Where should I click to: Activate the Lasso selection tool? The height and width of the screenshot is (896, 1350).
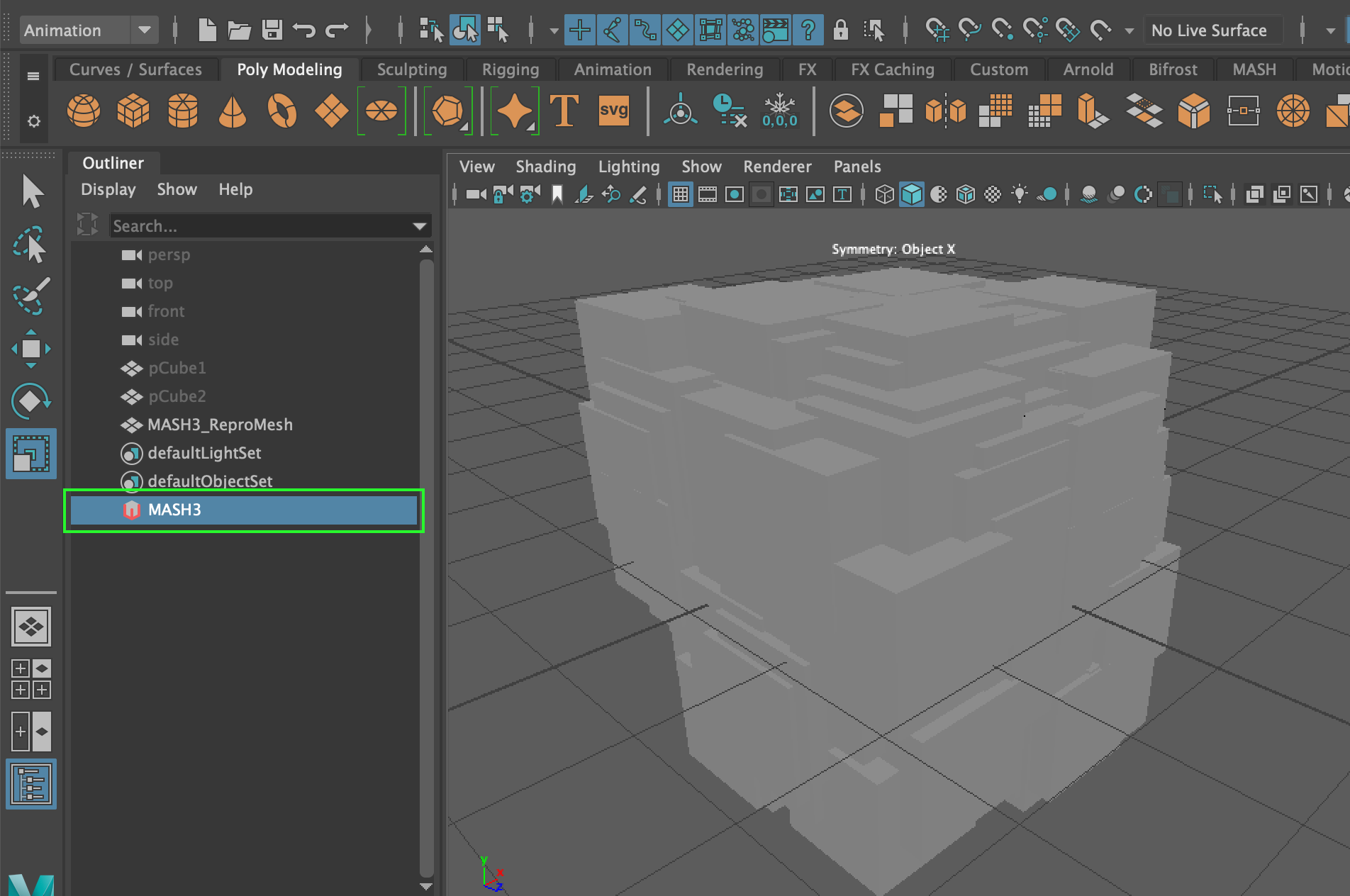click(x=31, y=245)
